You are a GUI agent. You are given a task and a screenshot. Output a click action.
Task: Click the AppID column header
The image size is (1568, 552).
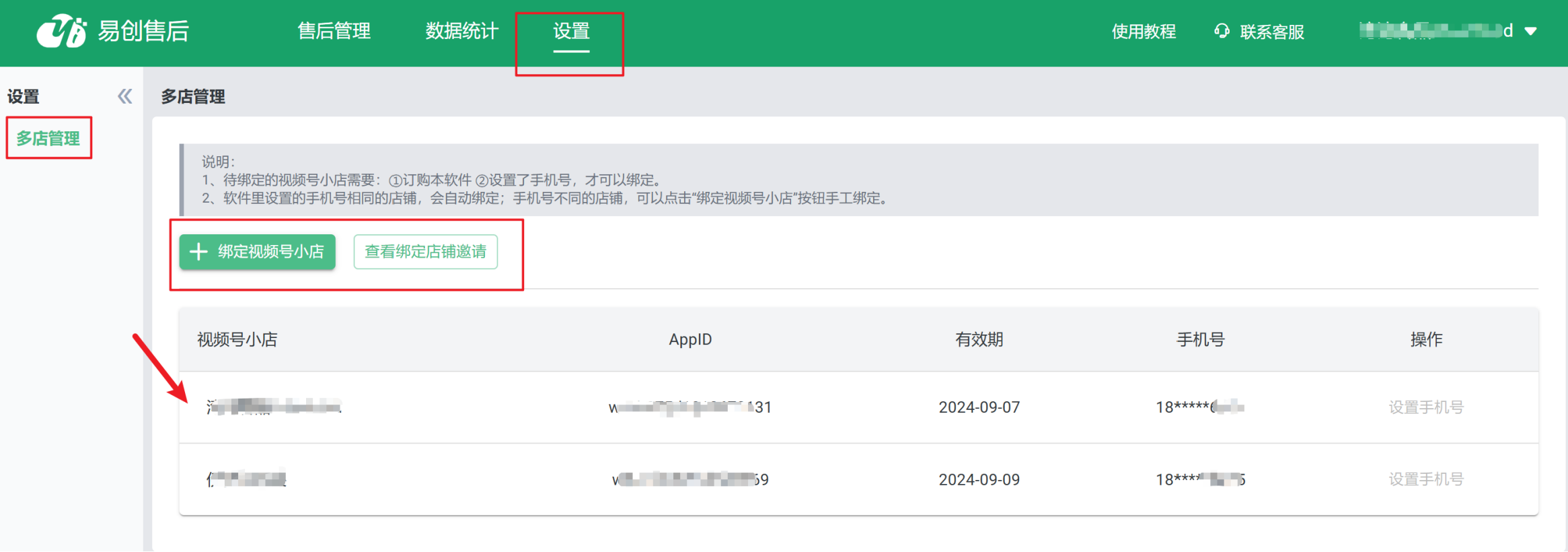tap(690, 339)
